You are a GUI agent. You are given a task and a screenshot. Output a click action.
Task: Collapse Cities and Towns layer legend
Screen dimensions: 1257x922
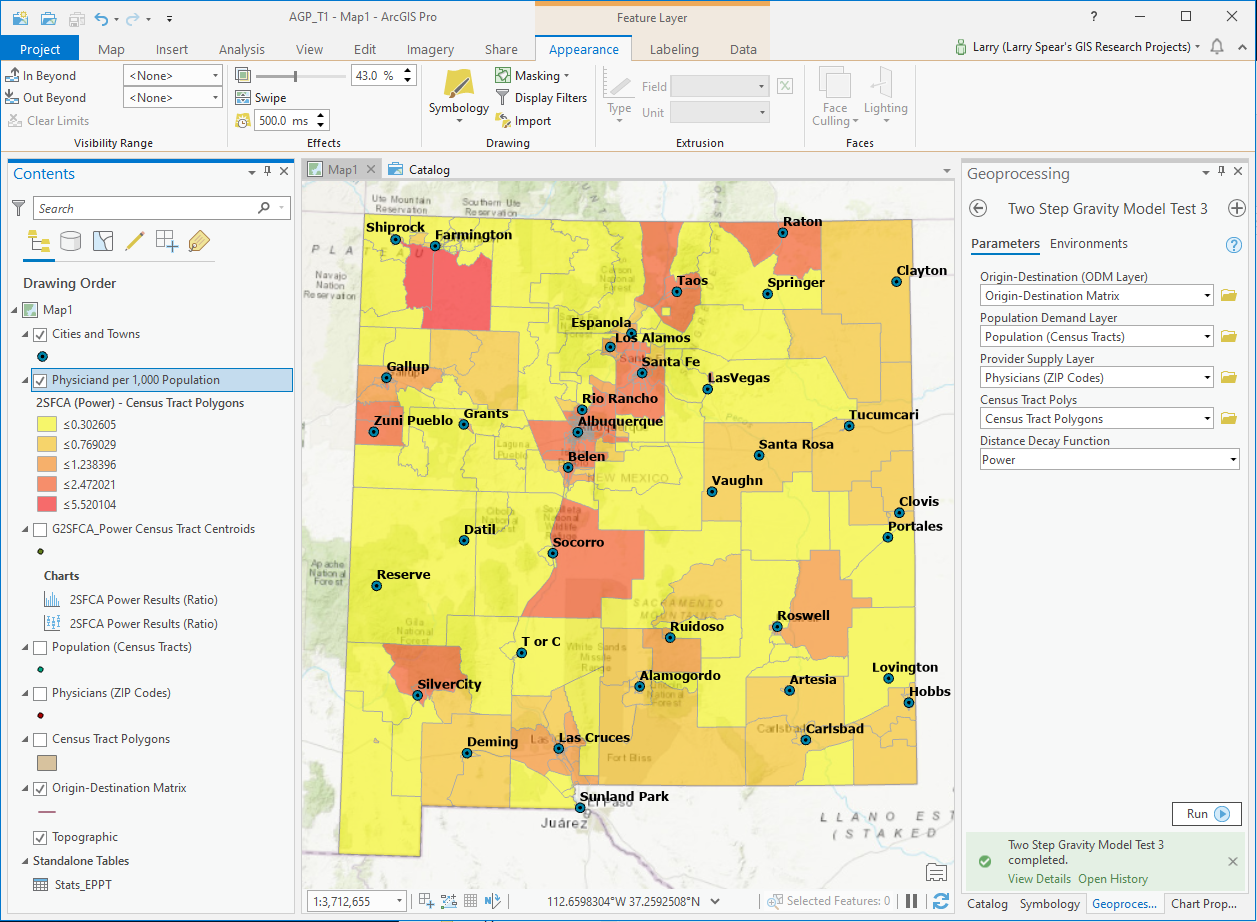[x=24, y=334]
